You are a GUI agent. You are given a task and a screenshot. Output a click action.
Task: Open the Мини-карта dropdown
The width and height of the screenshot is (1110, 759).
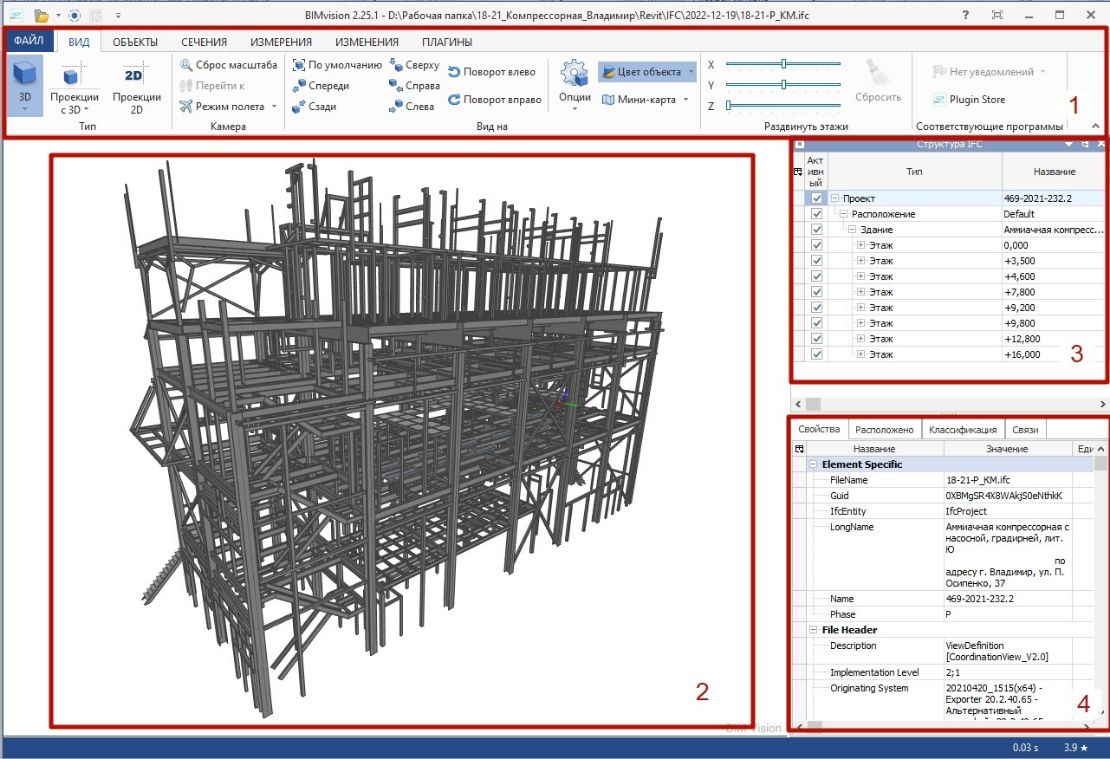point(686,100)
